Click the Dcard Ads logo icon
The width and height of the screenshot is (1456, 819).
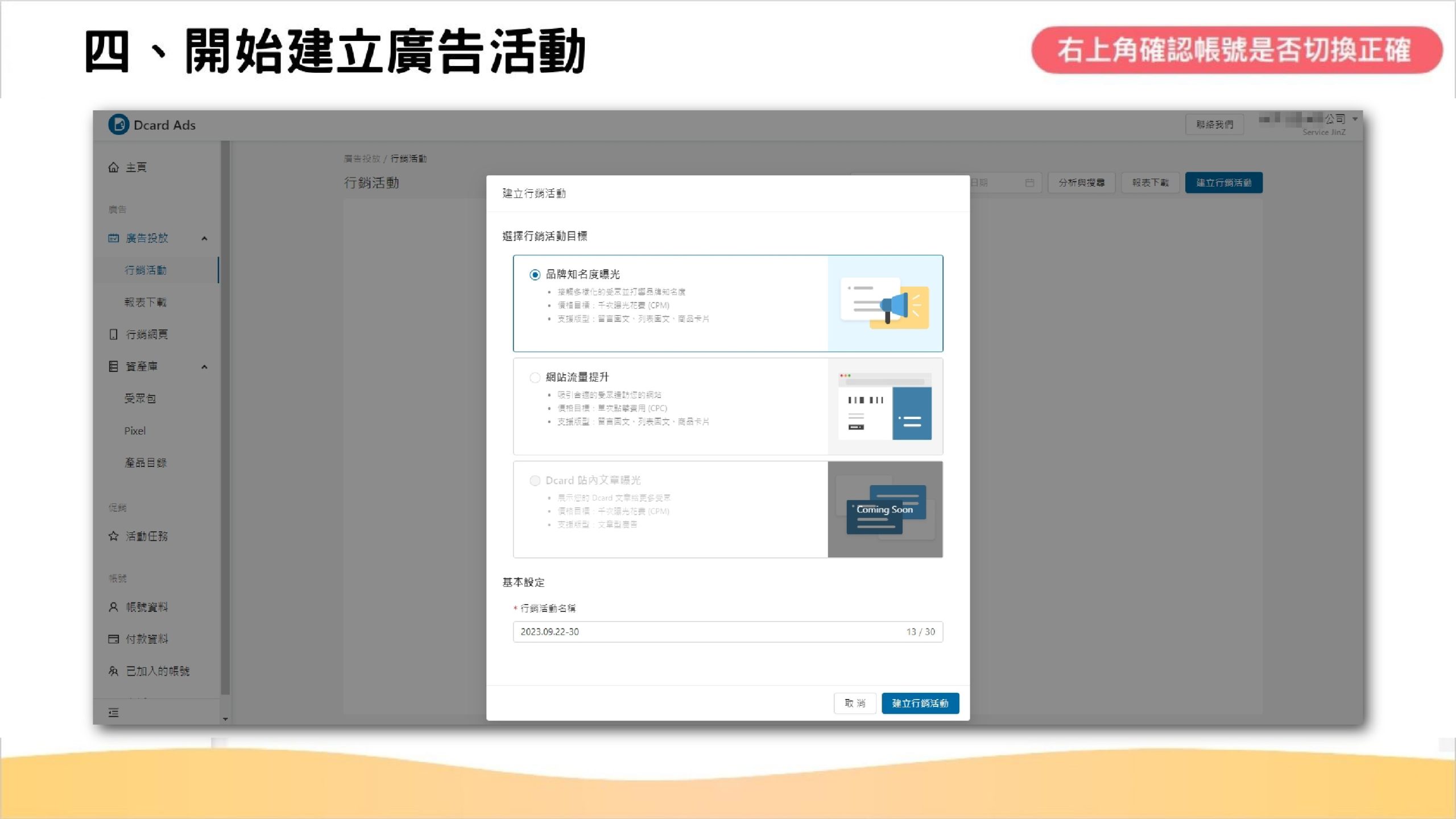pos(118,125)
